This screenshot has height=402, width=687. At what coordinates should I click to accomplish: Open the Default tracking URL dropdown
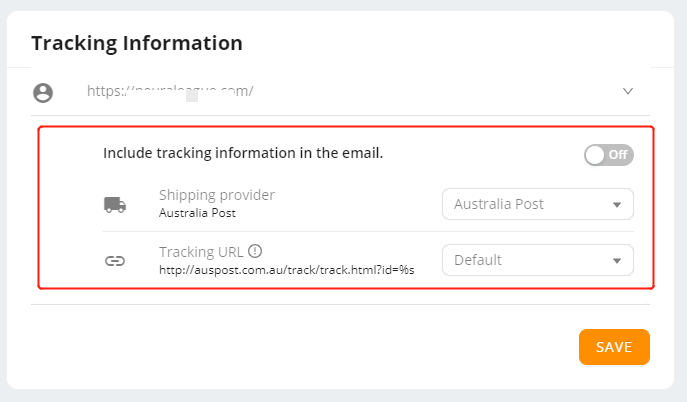tap(538, 260)
